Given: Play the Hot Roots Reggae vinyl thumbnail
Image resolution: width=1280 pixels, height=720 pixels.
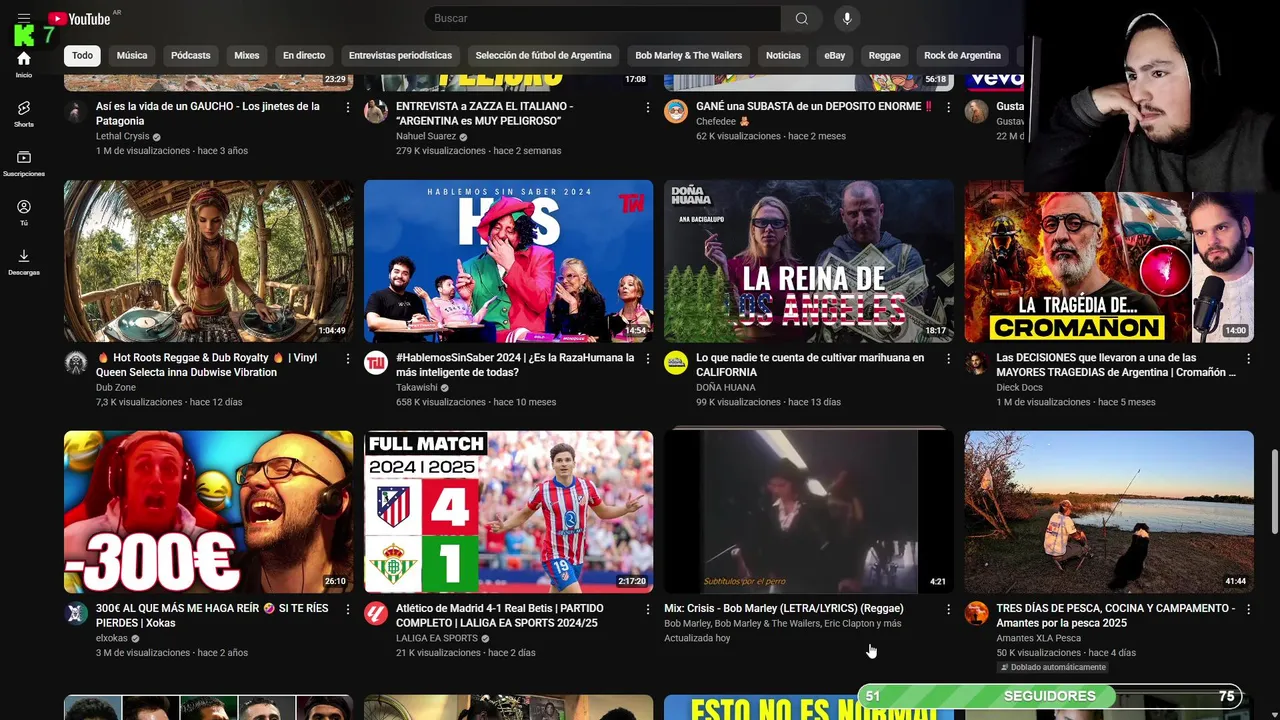Looking at the screenshot, I should coord(208,261).
